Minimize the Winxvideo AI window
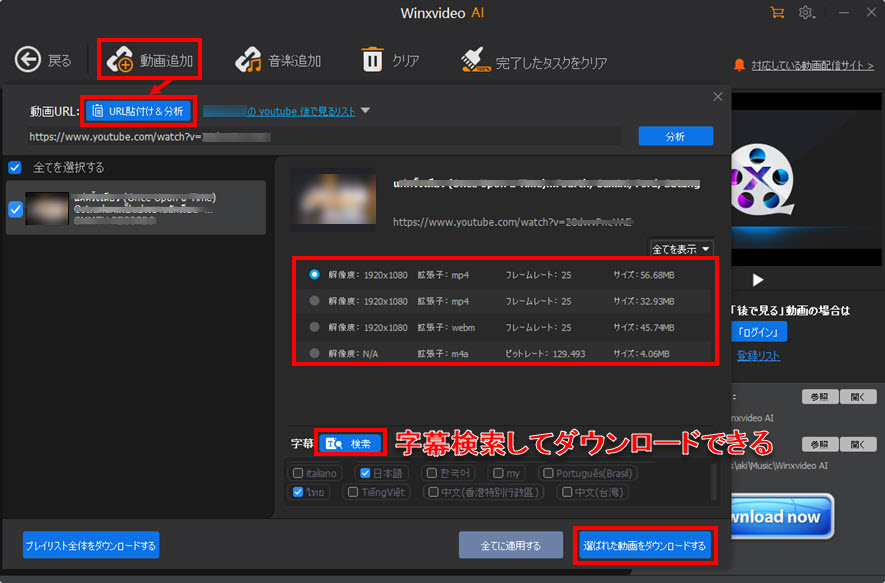This screenshot has width=885, height=583. tap(844, 12)
